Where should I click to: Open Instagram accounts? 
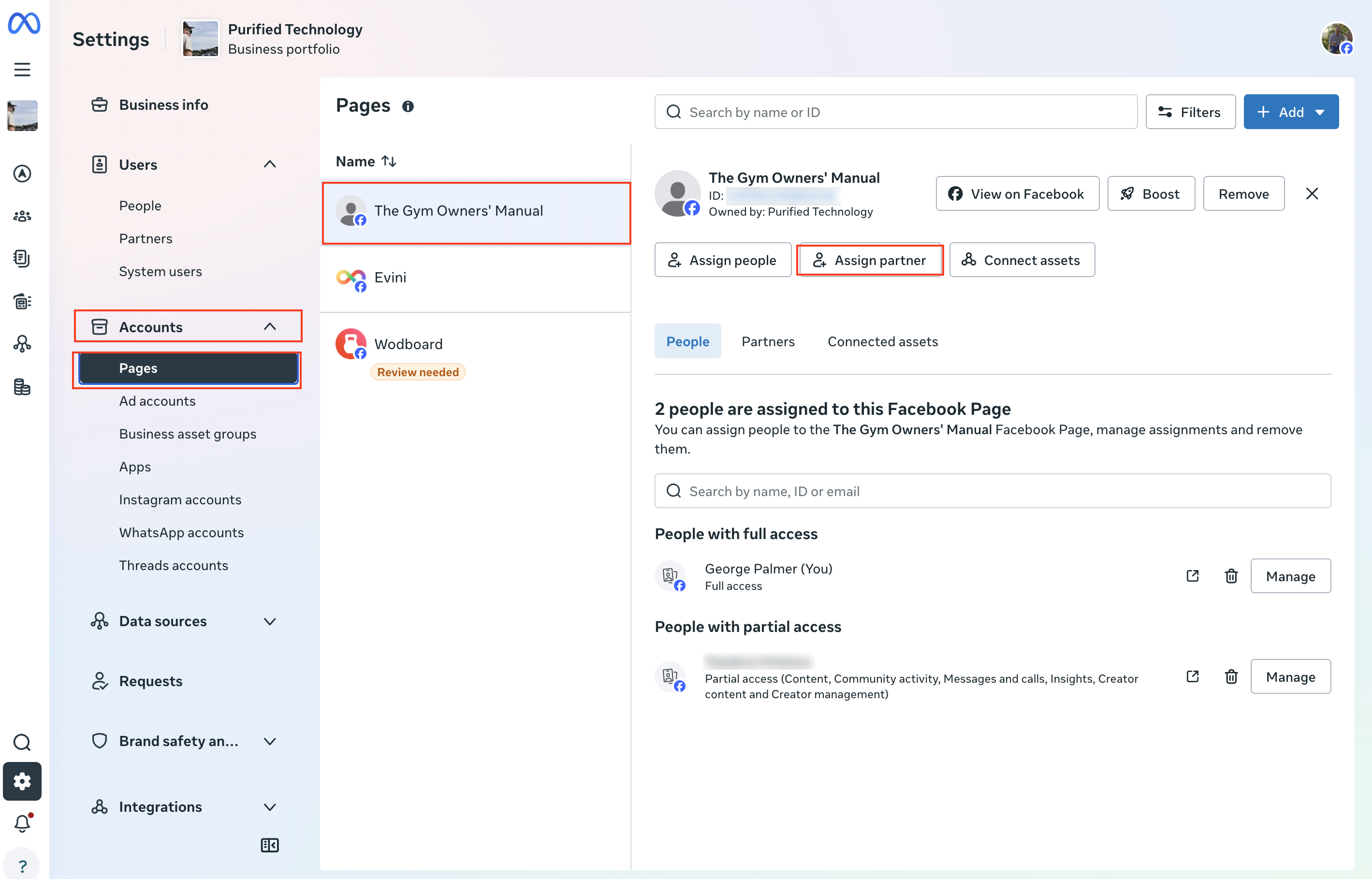(x=180, y=499)
